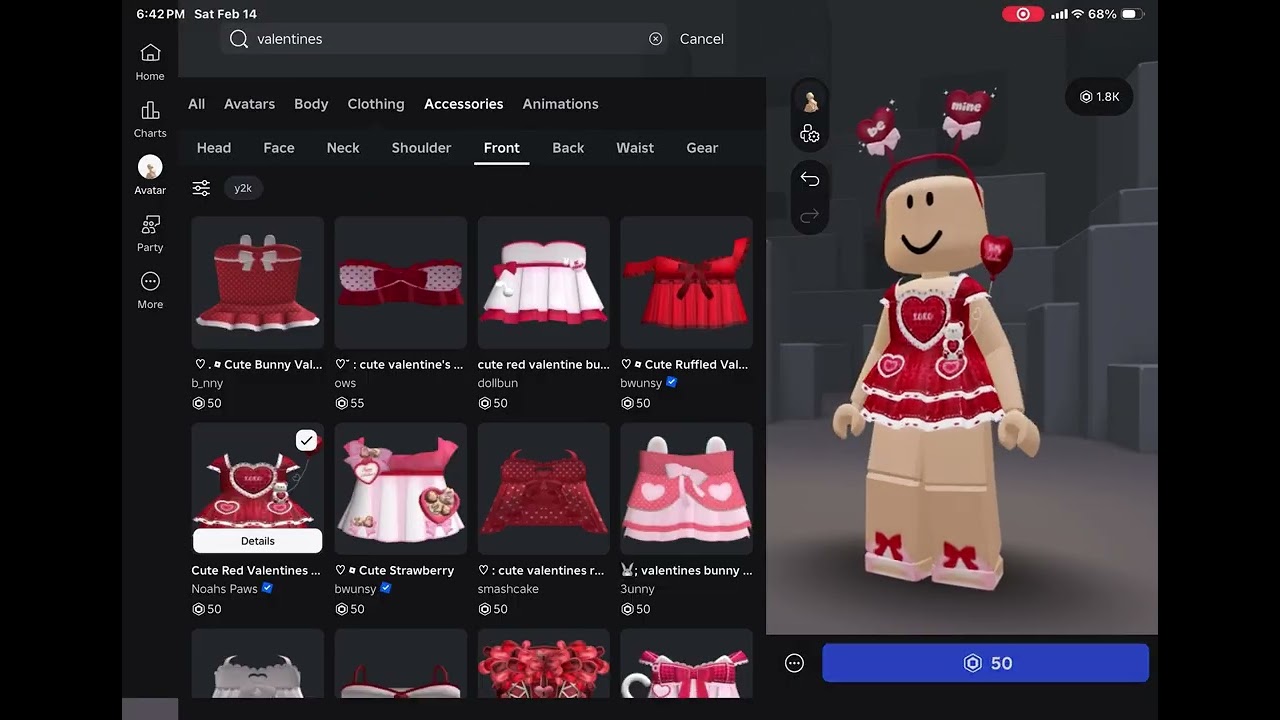
Task: Open creator dollbun's name
Action: pyautogui.click(x=498, y=383)
